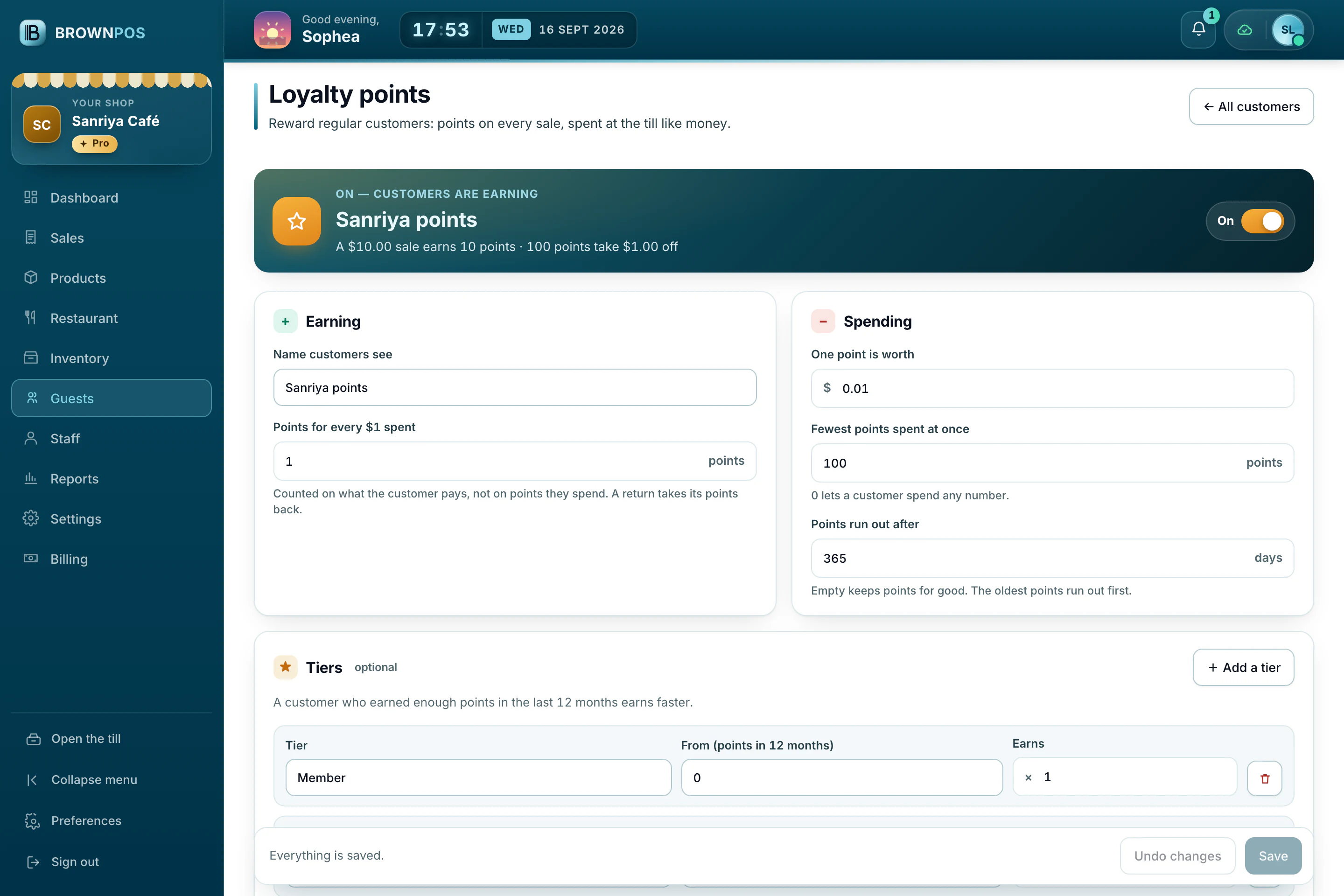Edit the Member tier name field
Screen dimensions: 1344x896
click(x=478, y=778)
